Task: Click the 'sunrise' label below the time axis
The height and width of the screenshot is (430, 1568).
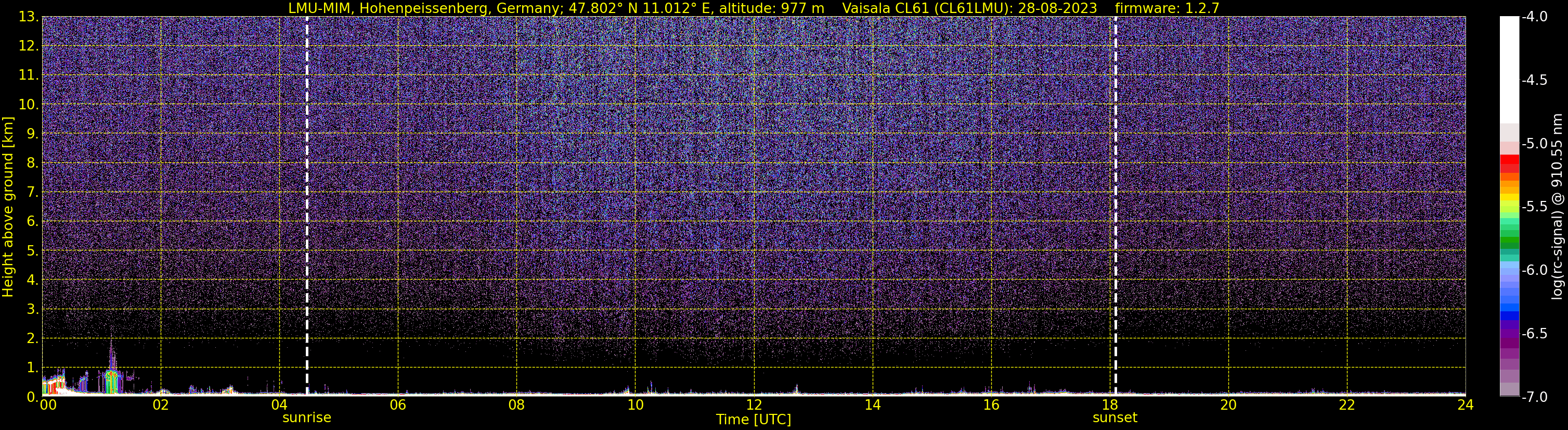Action: point(307,417)
